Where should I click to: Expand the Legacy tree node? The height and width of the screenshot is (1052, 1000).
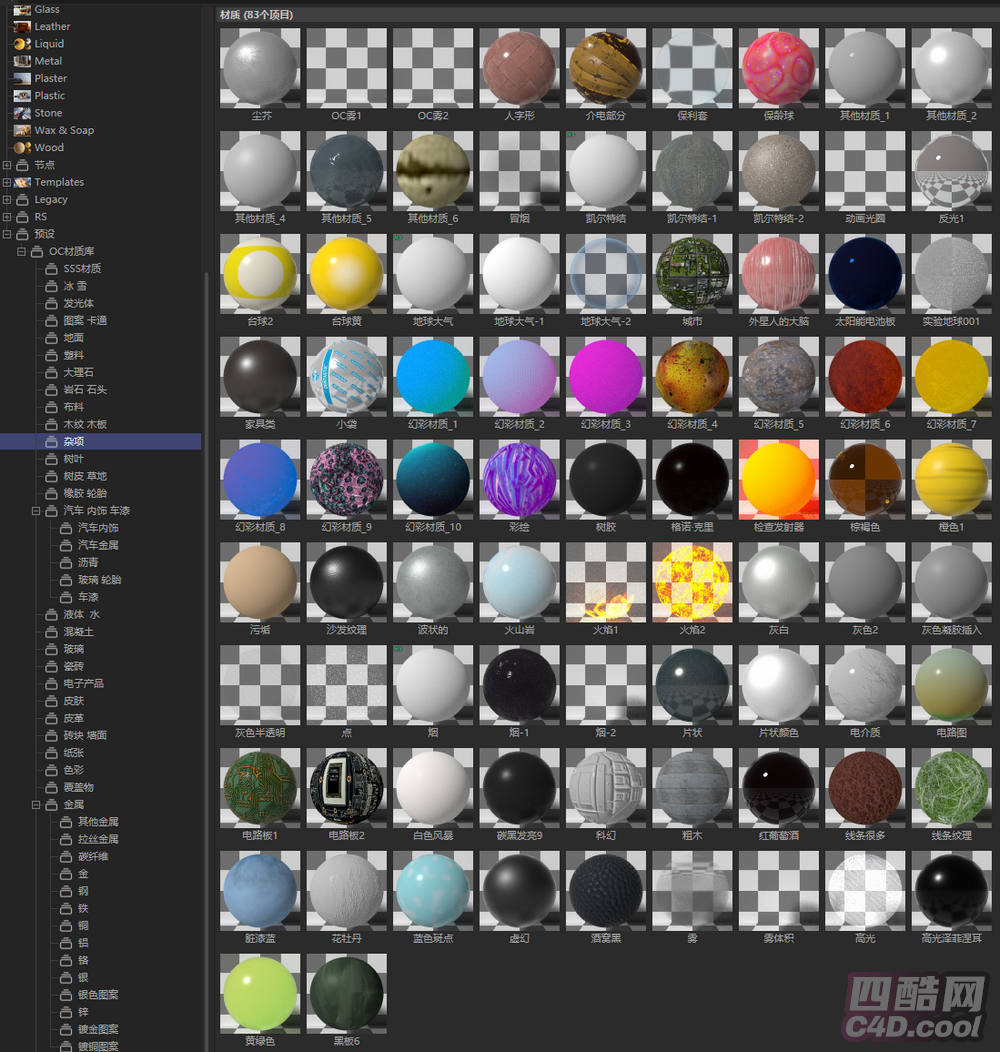[x=8, y=199]
